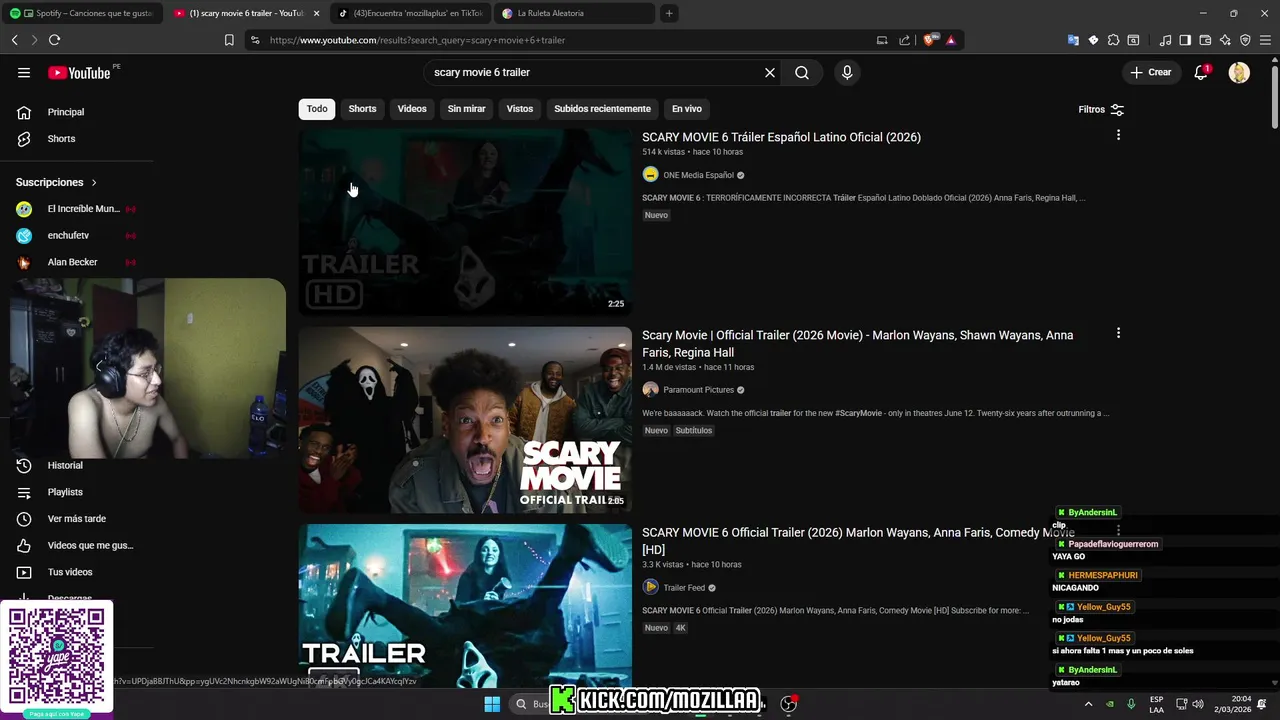Open Ver más tarde in the sidebar
The image size is (1280, 720).
[76, 519]
